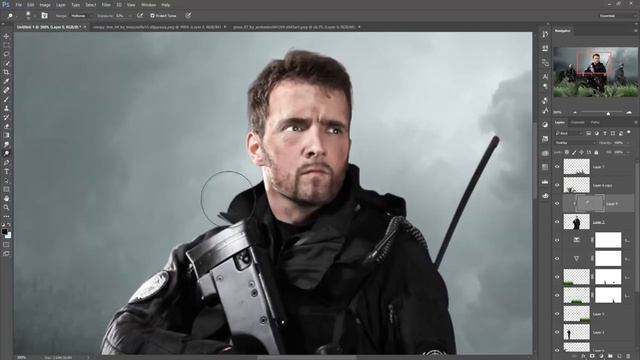The width and height of the screenshot is (640, 360).
Task: Select the Path Selection tool
Action: click(6, 180)
